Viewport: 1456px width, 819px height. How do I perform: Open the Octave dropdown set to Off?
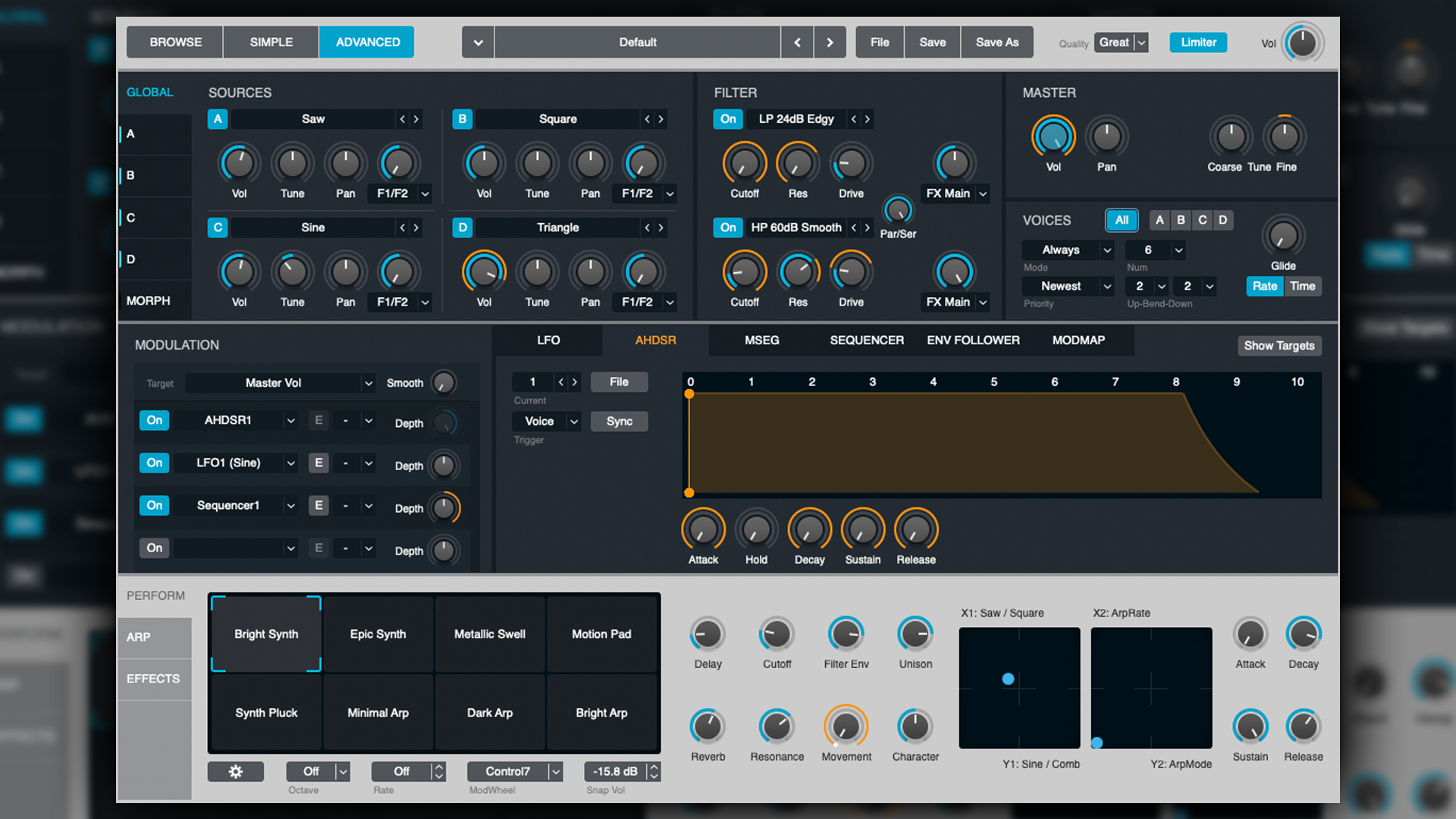click(x=318, y=771)
